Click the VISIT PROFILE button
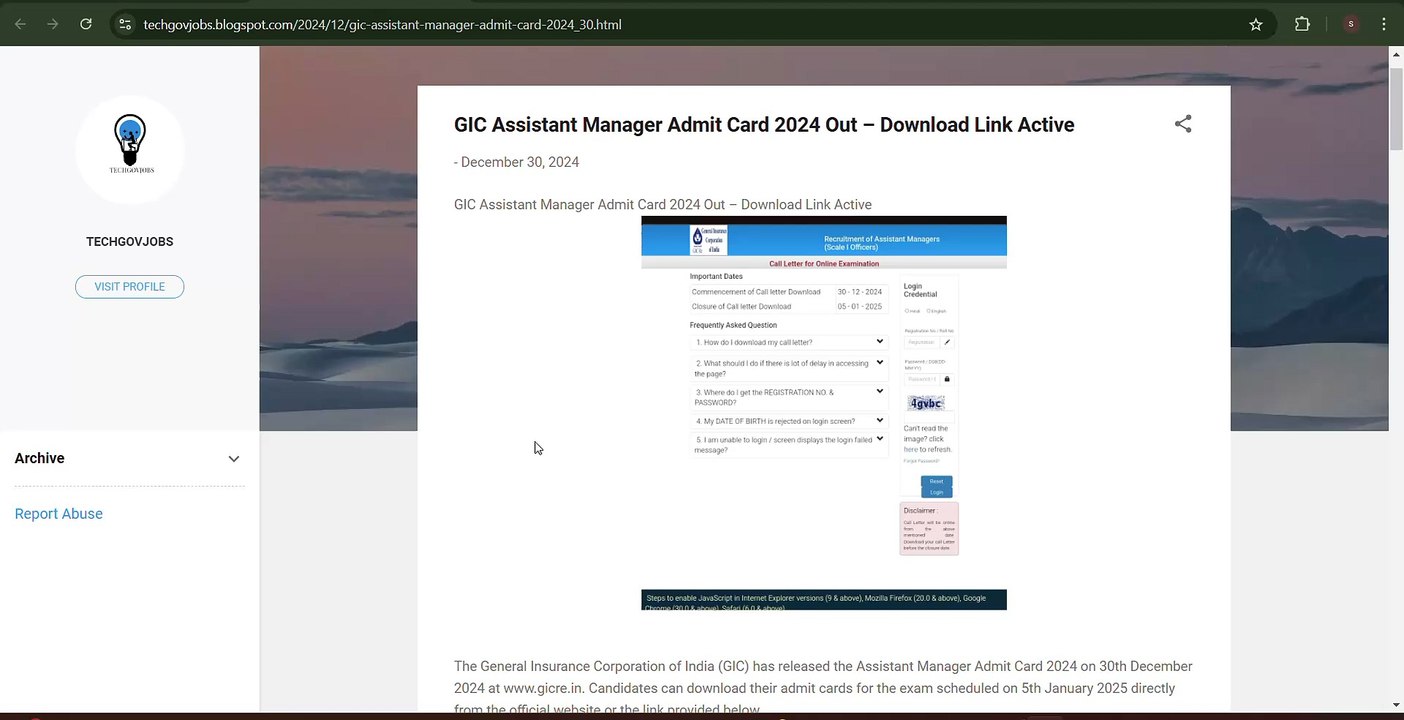 pos(130,287)
